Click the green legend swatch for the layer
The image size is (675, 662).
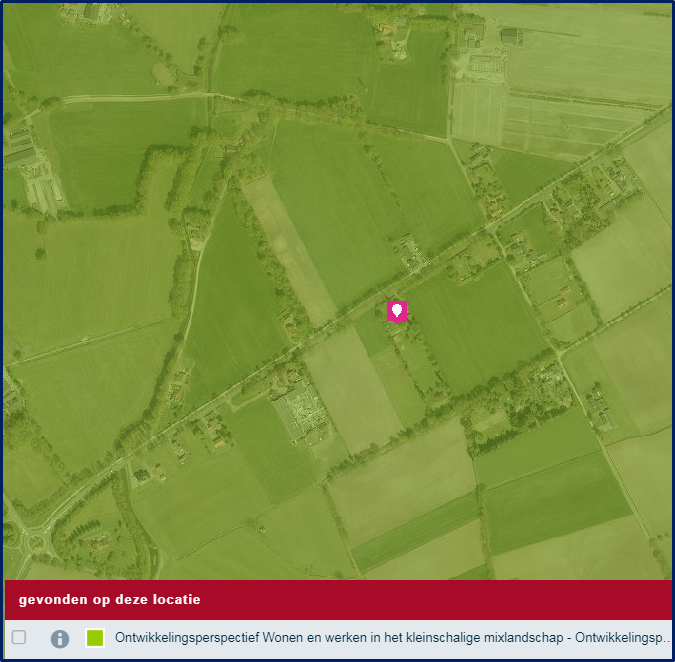(x=95, y=638)
